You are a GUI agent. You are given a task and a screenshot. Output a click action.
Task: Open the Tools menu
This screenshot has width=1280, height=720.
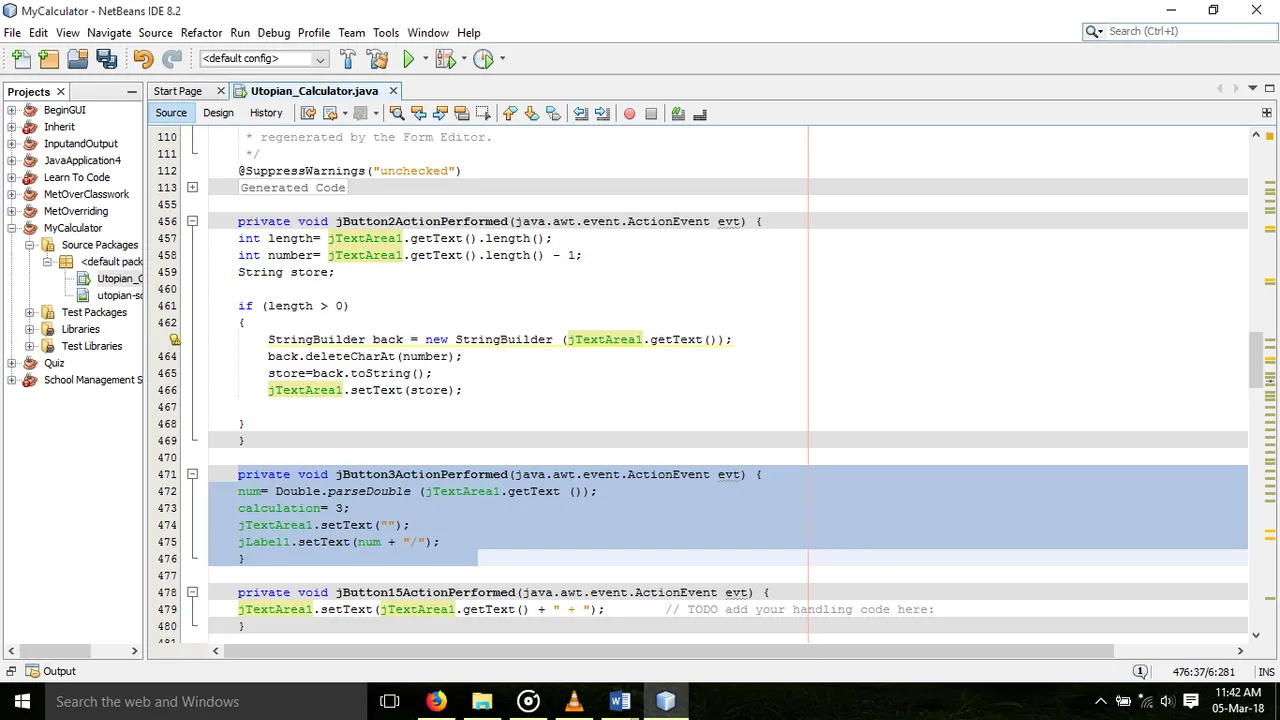click(x=386, y=33)
